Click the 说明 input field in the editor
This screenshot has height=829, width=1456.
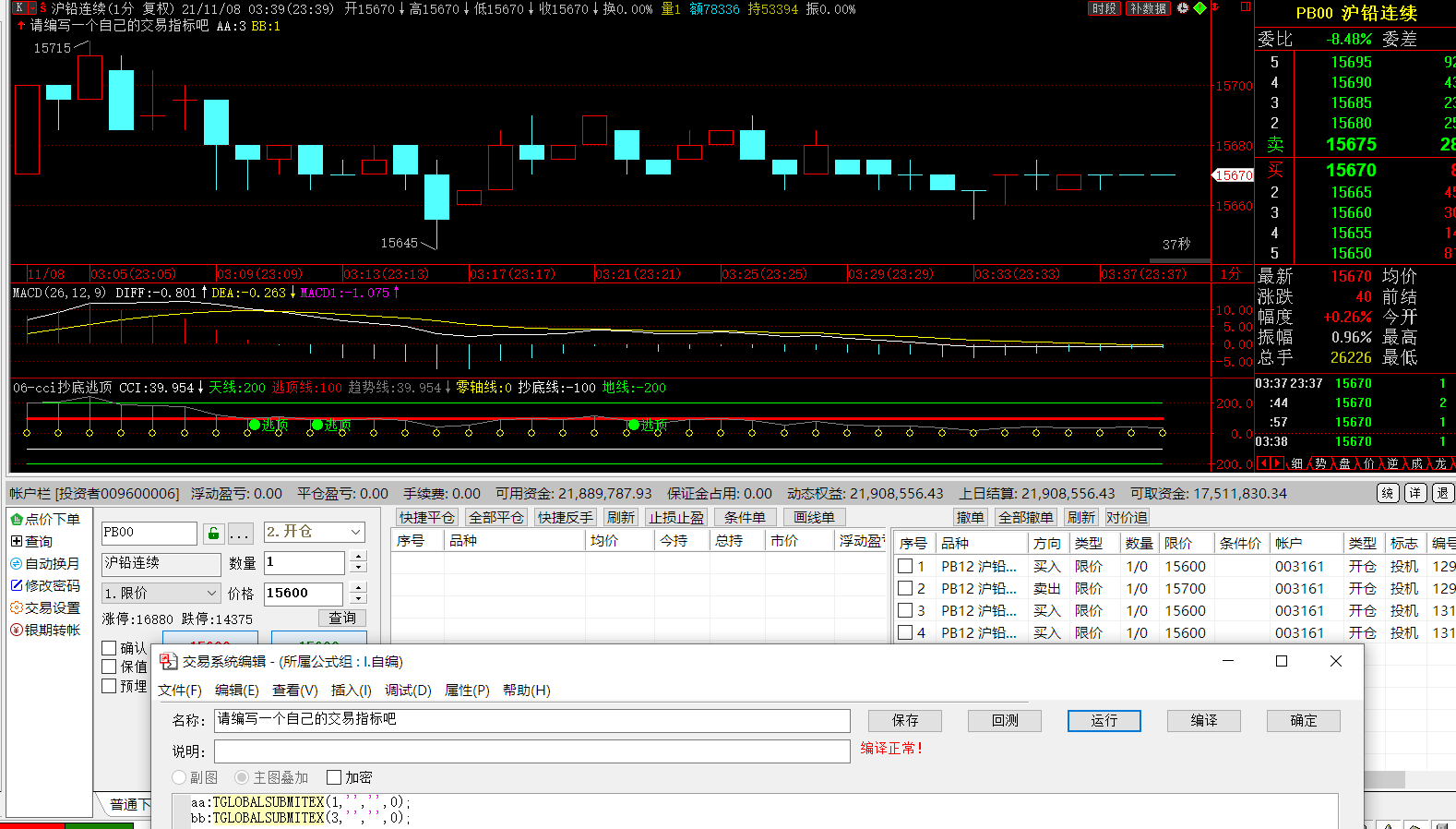click(x=532, y=751)
